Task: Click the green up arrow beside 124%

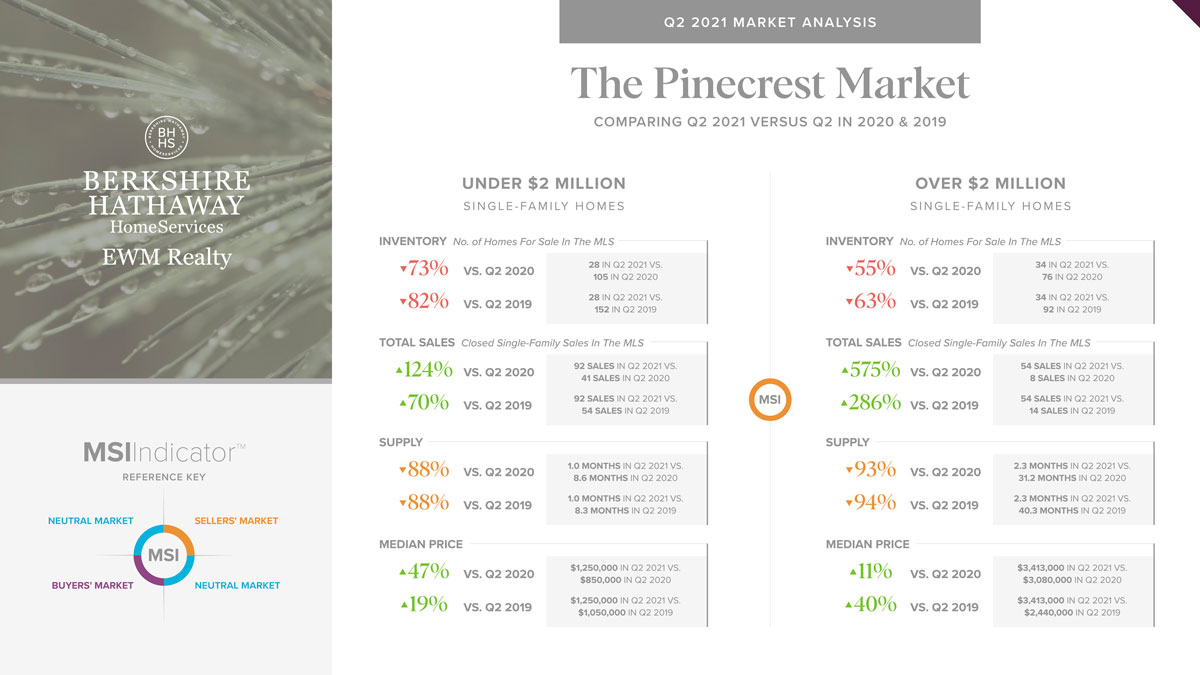Action: point(400,371)
